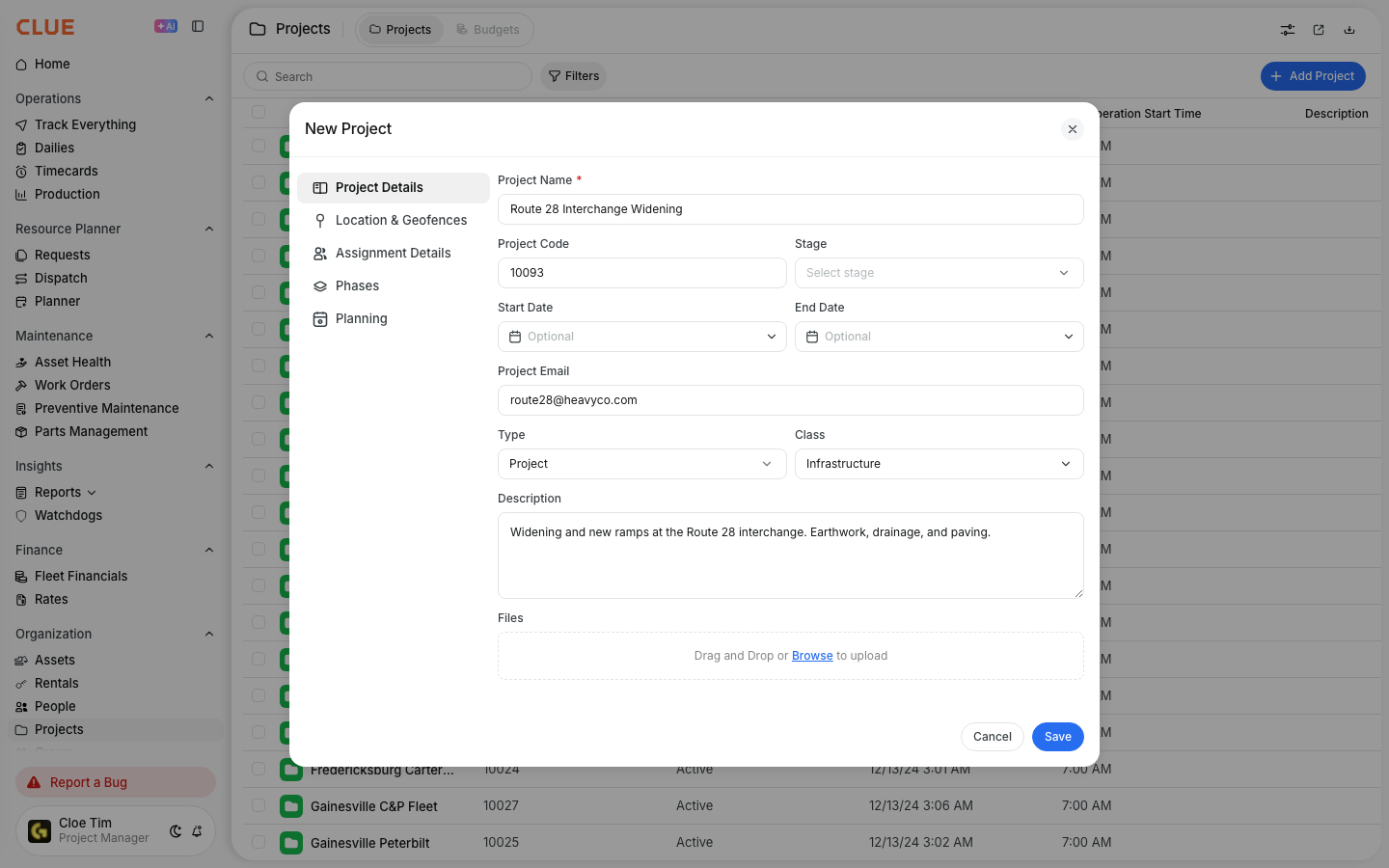Collapse the Maintenance sidebar section
Screen dimensions: 1389x868
[209, 336]
